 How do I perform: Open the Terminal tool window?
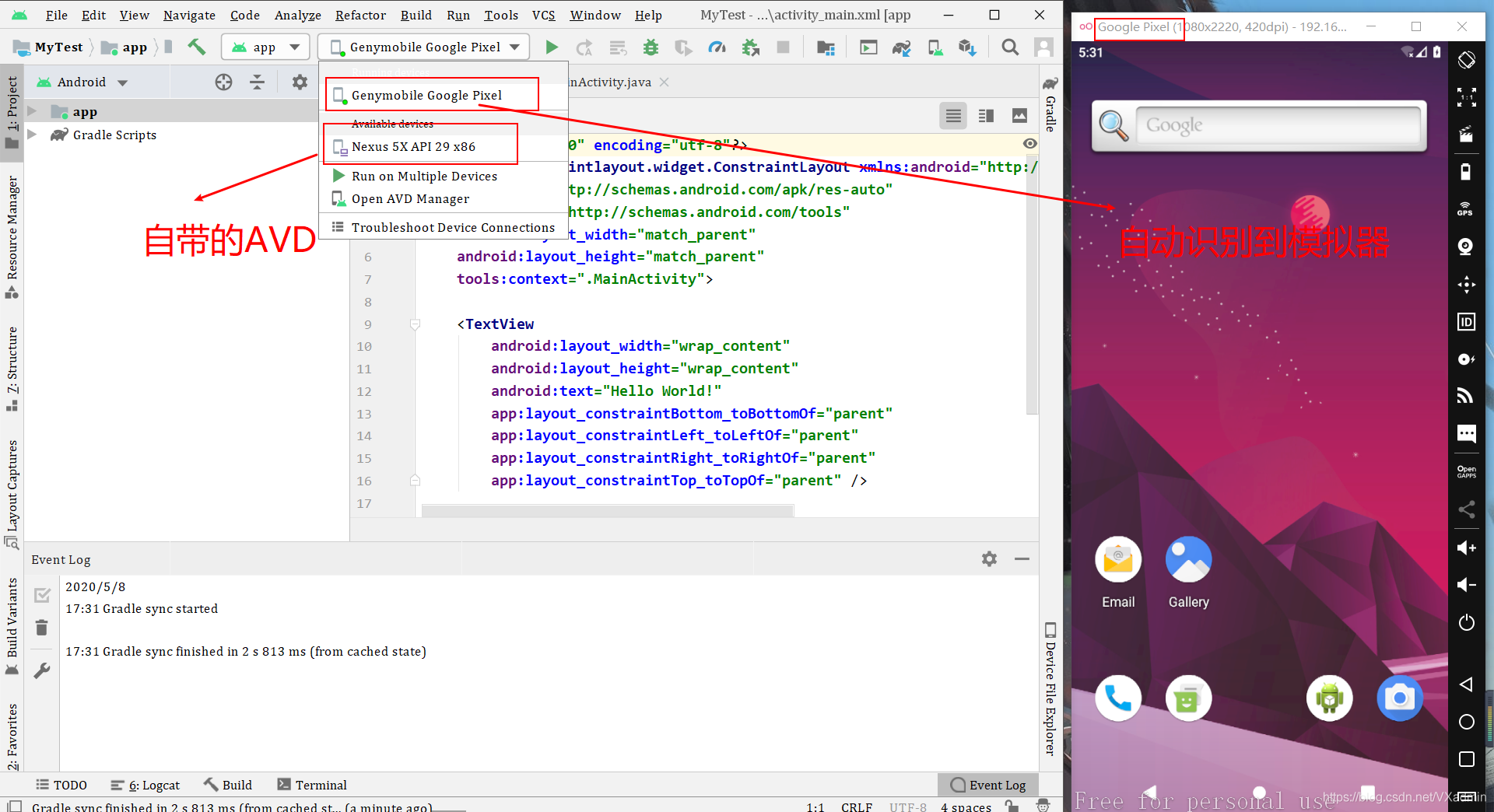pyautogui.click(x=312, y=785)
